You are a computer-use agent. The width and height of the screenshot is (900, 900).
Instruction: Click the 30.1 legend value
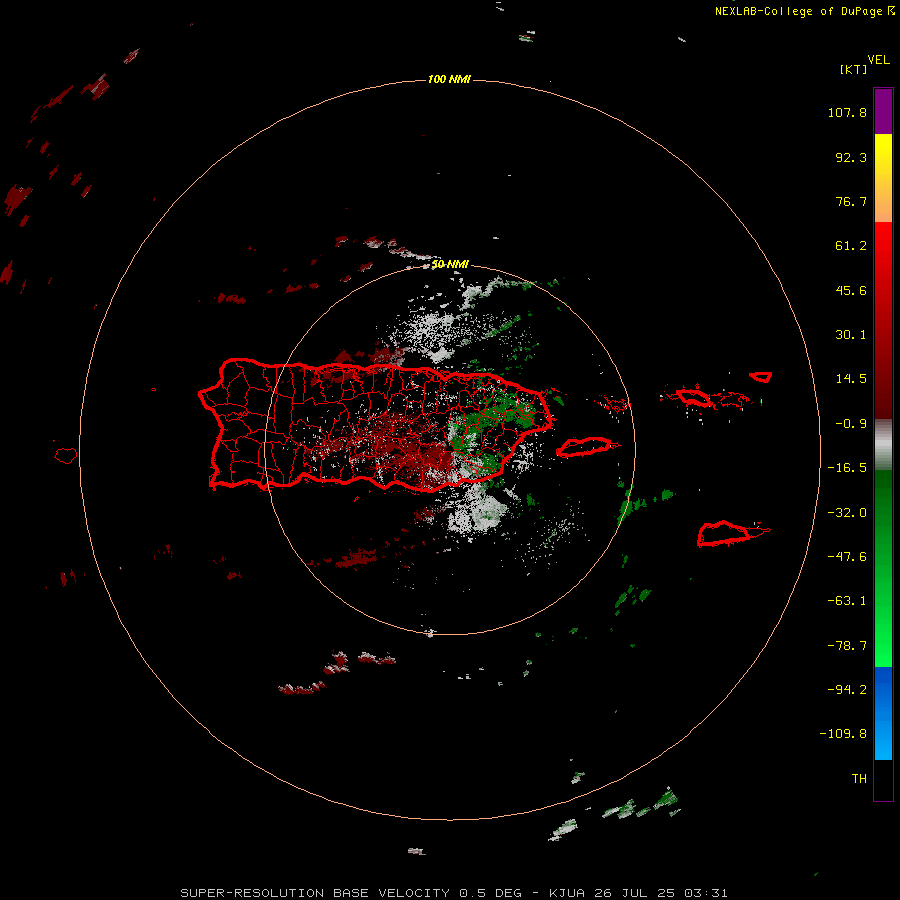[851, 335]
